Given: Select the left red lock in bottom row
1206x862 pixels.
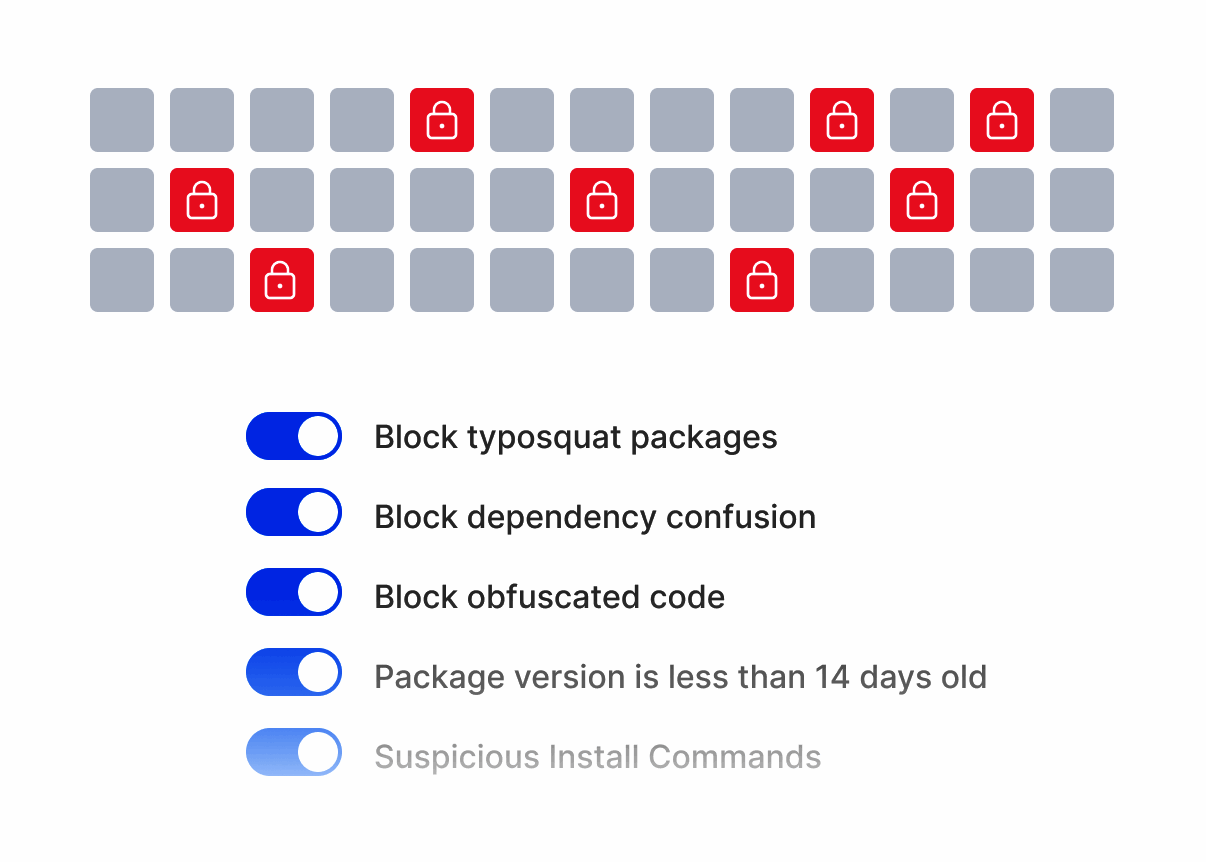Looking at the screenshot, I should pos(282,280).
